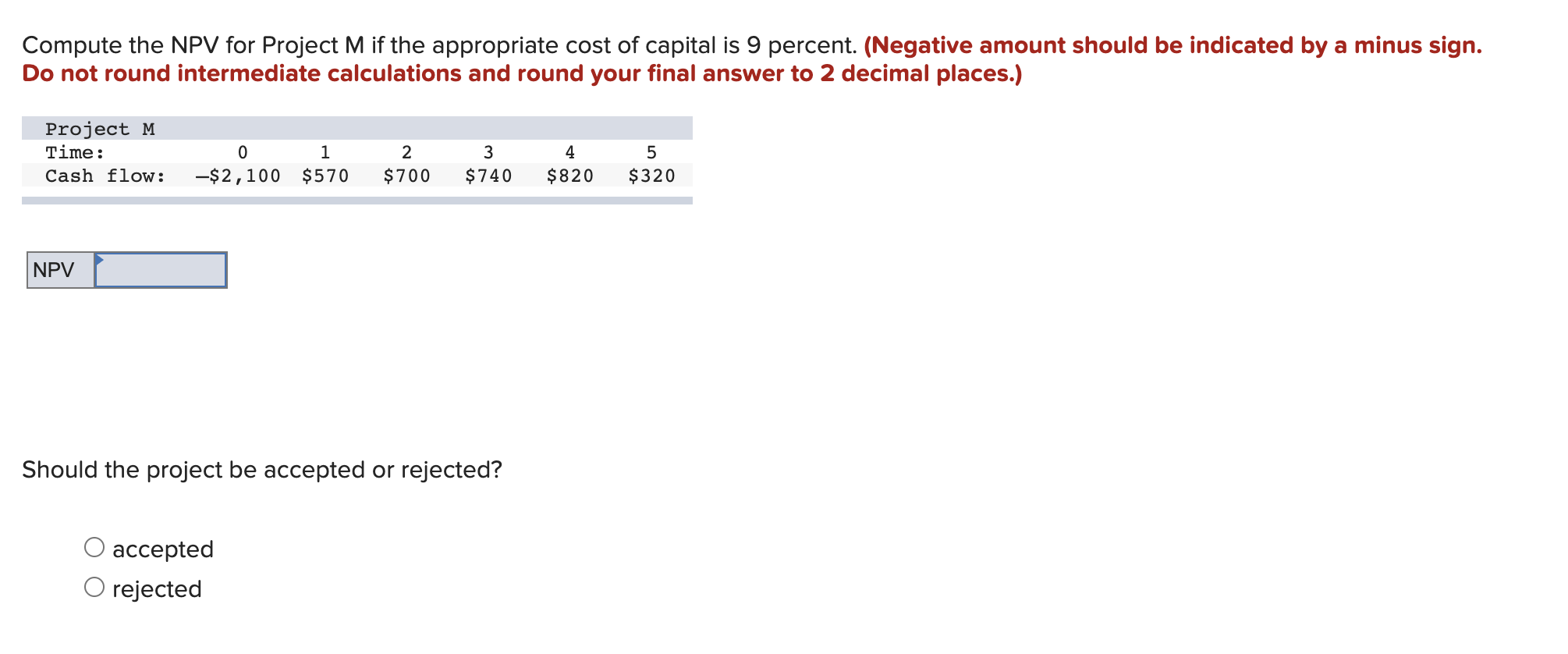This screenshot has width=1568, height=654.
Task: Select the cash flow value $740
Action: (488, 175)
